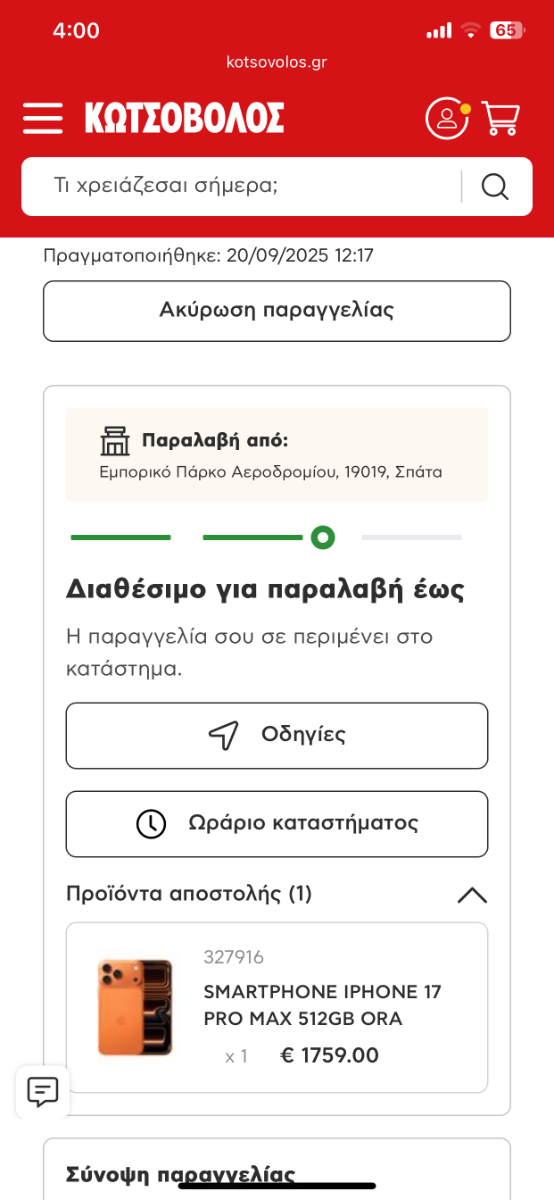
Task: Open Οδηγίες directions button
Action: pyautogui.click(x=277, y=735)
